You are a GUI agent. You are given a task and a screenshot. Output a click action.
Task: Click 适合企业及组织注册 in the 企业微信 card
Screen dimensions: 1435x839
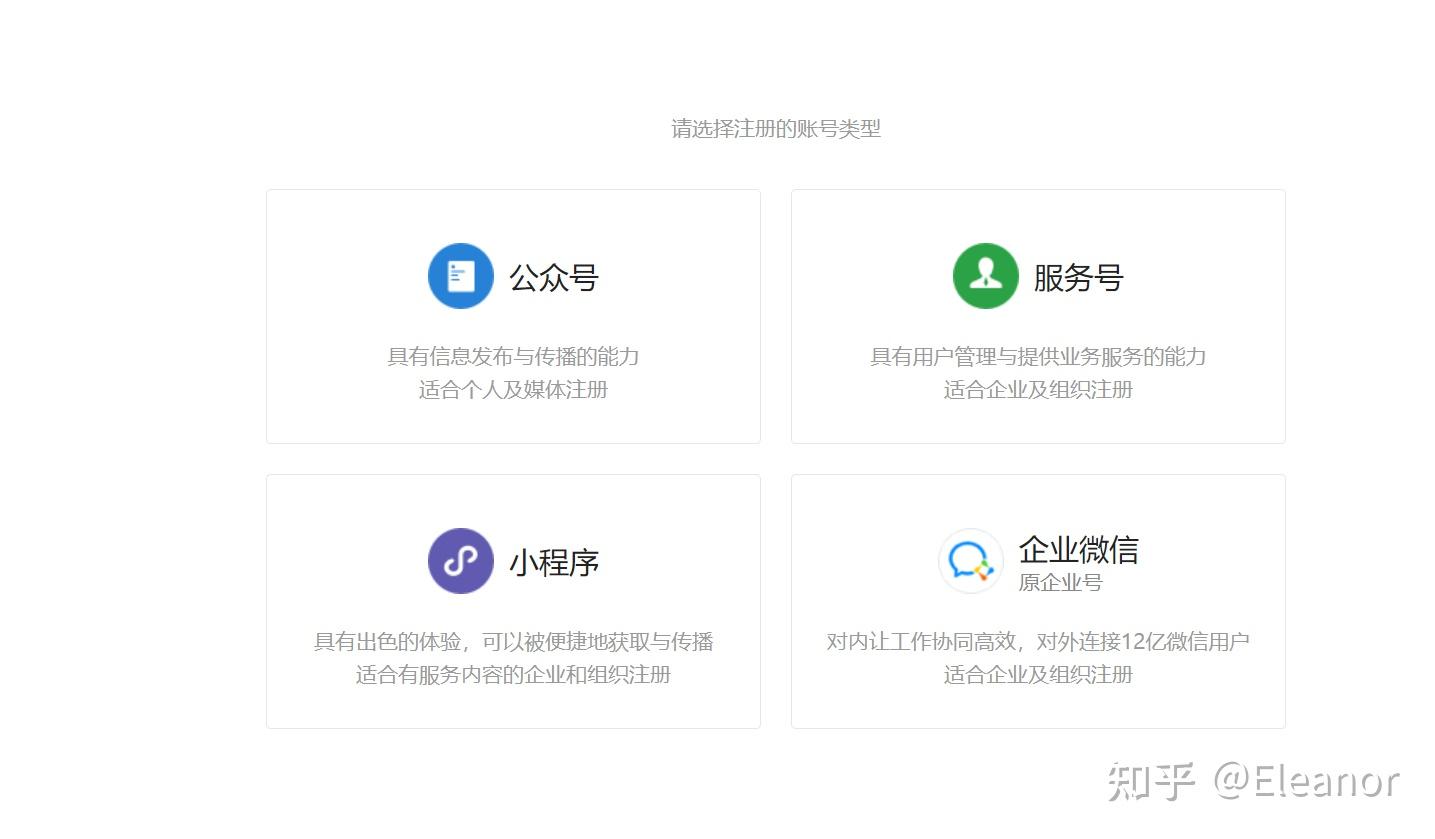pos(1038,675)
